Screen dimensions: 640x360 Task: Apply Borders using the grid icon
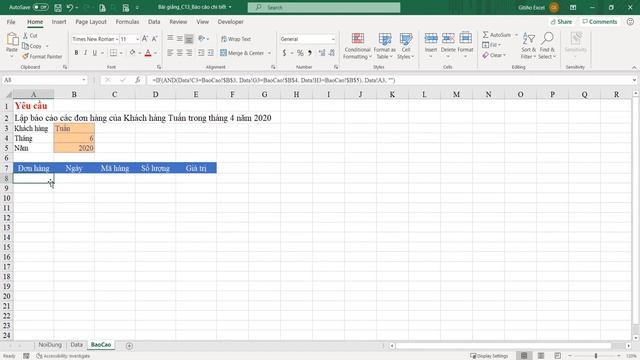[113, 53]
